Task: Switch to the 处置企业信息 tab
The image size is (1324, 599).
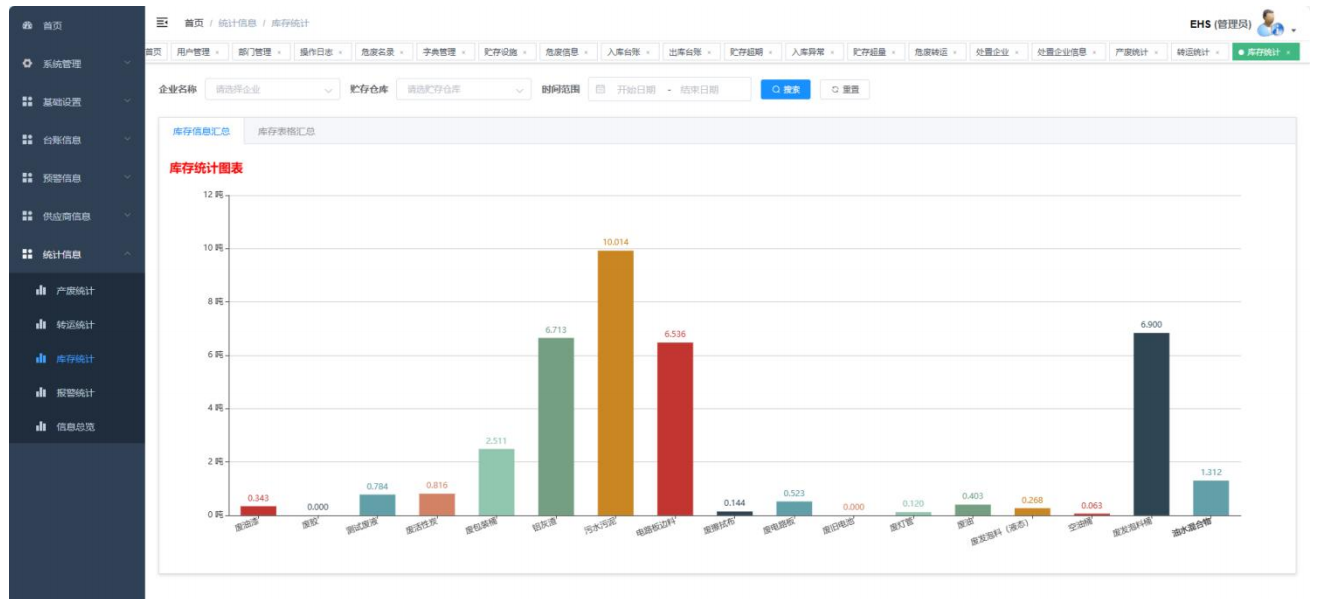Action: pos(1068,52)
